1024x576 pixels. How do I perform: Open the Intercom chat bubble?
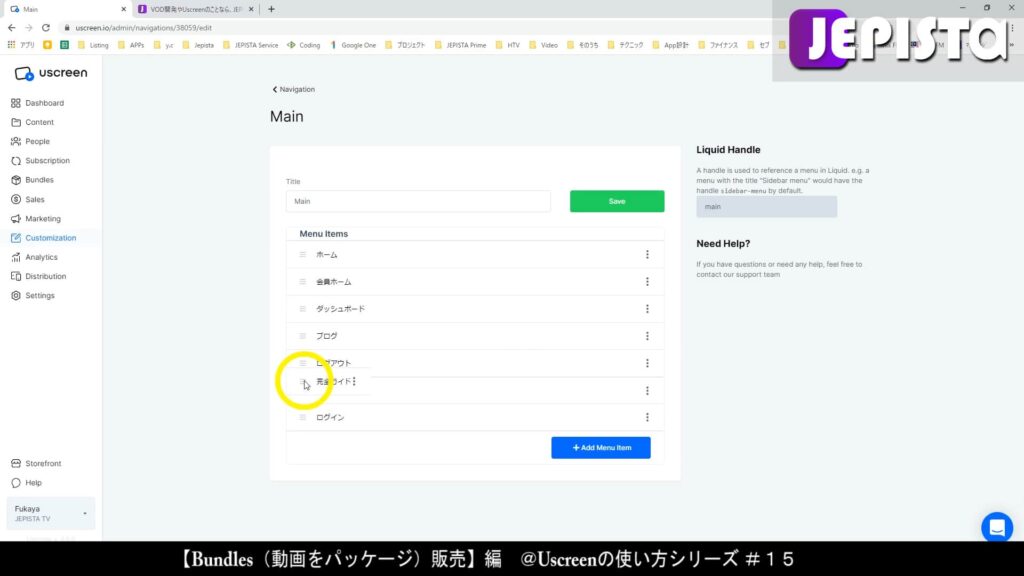[997, 528]
